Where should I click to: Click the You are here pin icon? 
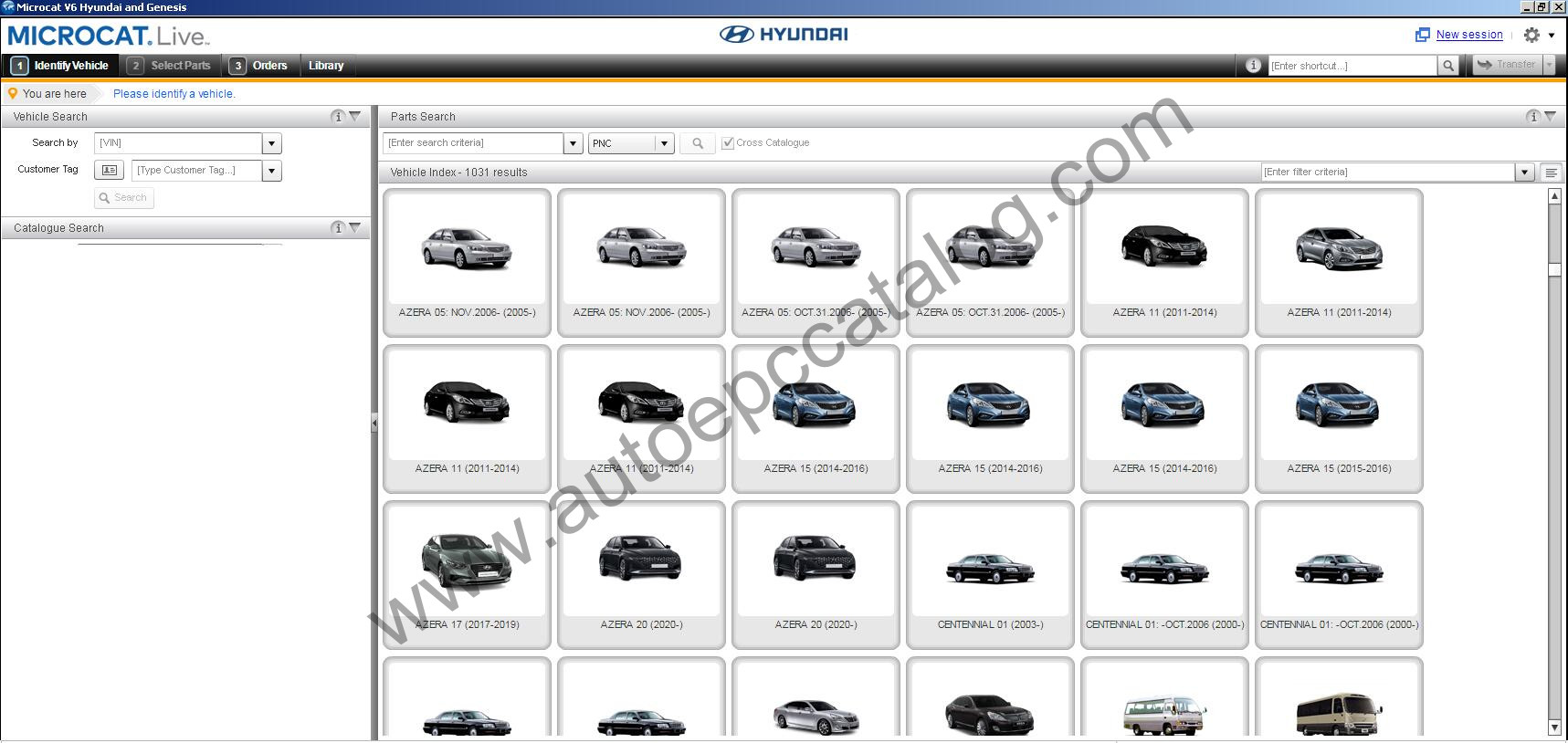13,93
